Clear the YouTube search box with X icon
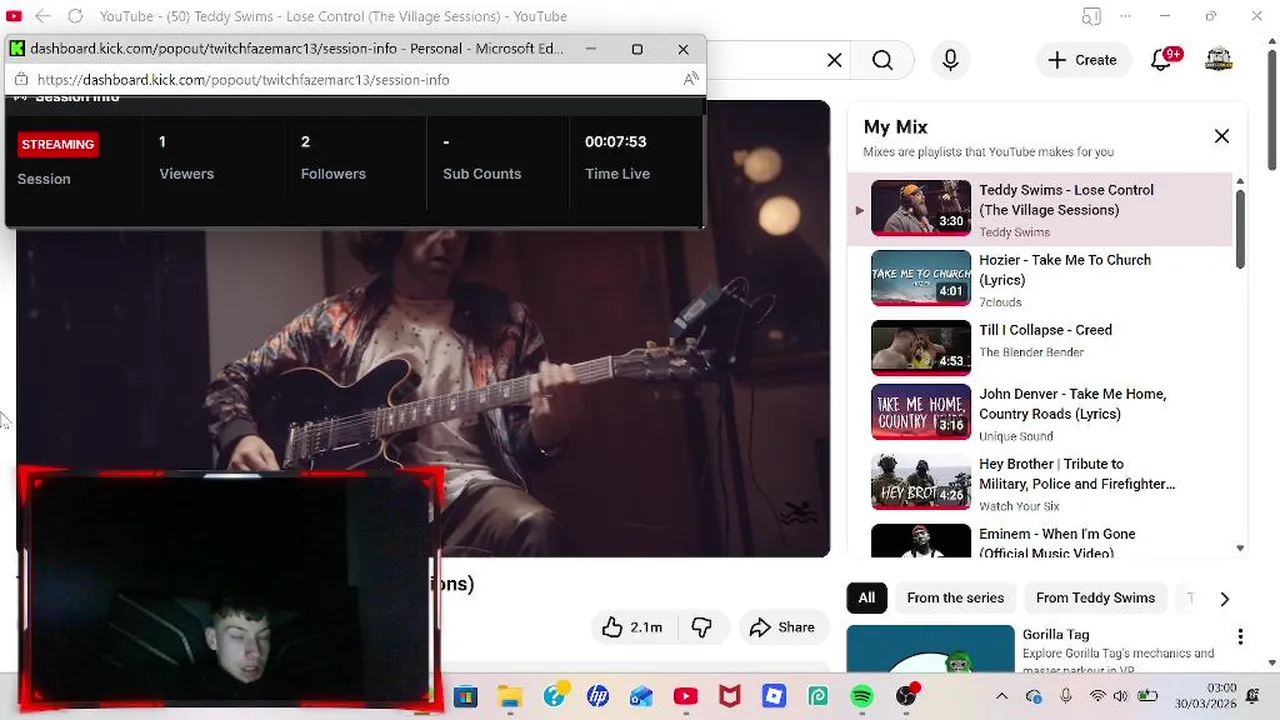 [834, 60]
